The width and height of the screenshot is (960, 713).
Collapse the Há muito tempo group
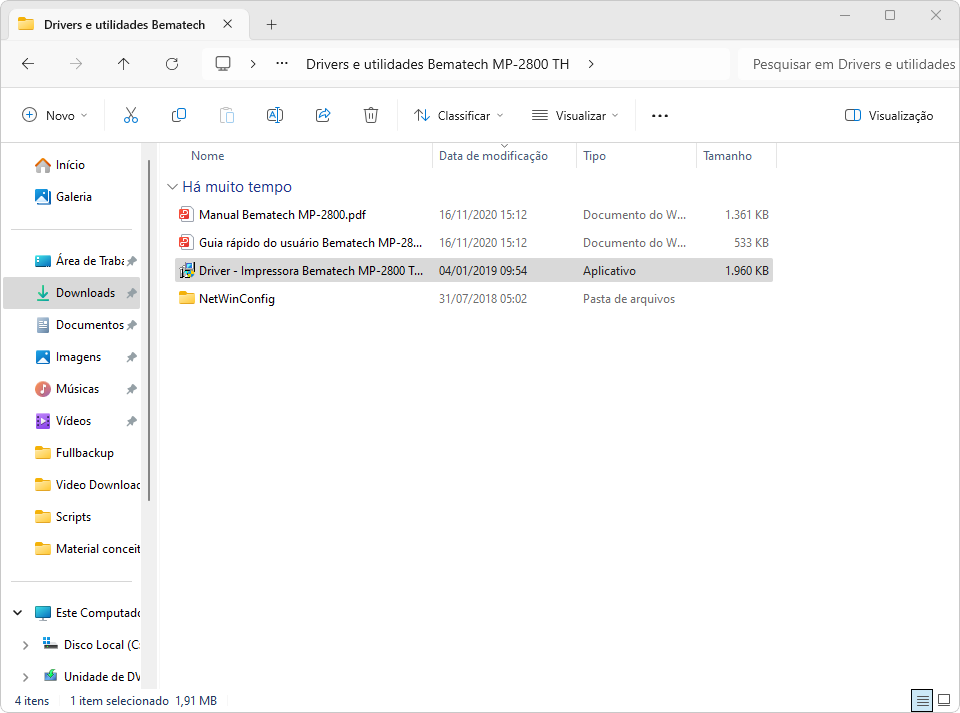click(173, 187)
